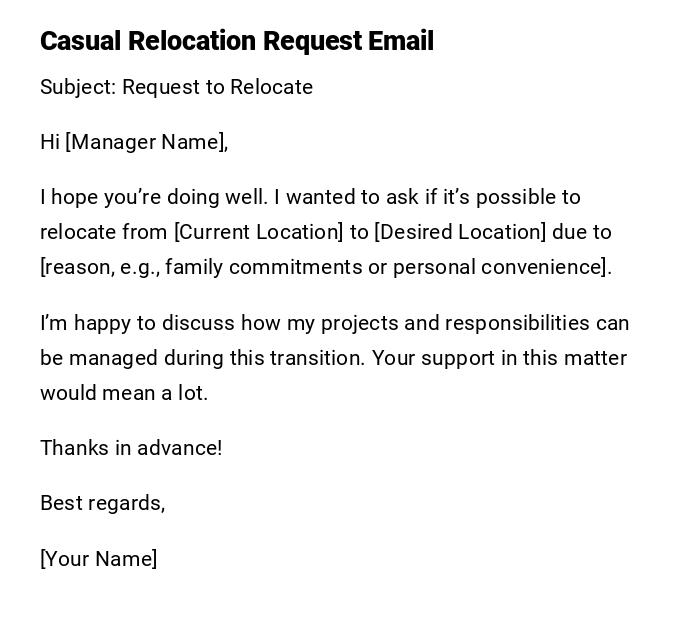Screen dimensions: 700x621
Task: Click the "Casual Relocation Request Email" heading
Action: click(236, 41)
